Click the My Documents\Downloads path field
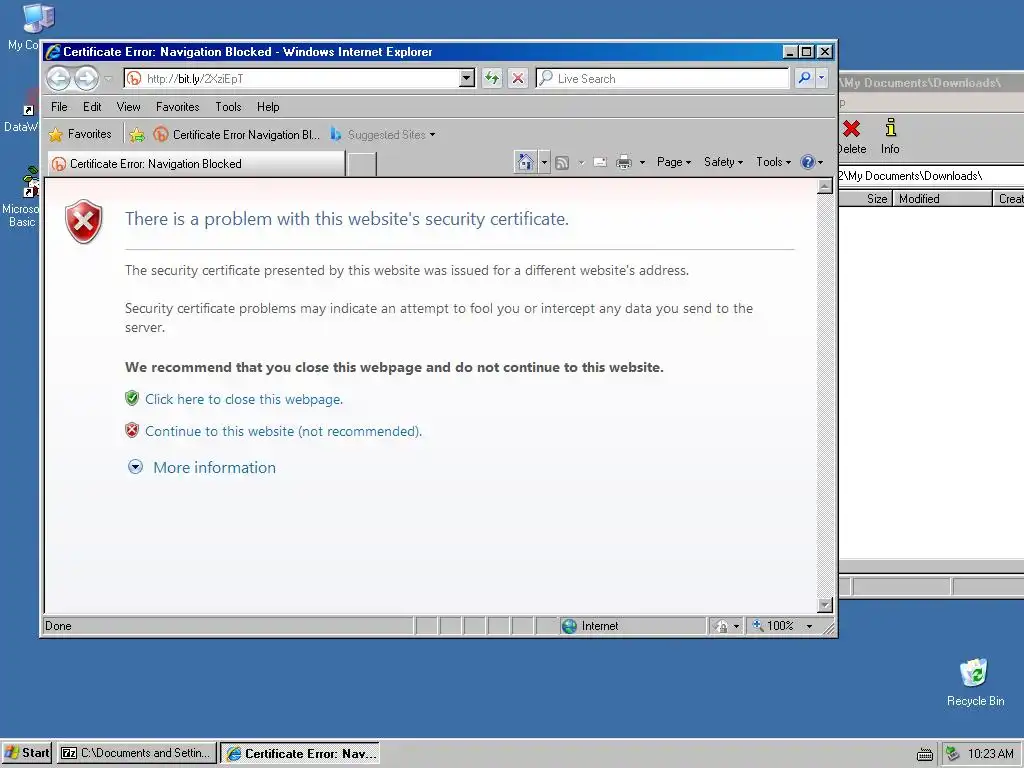 click(931, 176)
